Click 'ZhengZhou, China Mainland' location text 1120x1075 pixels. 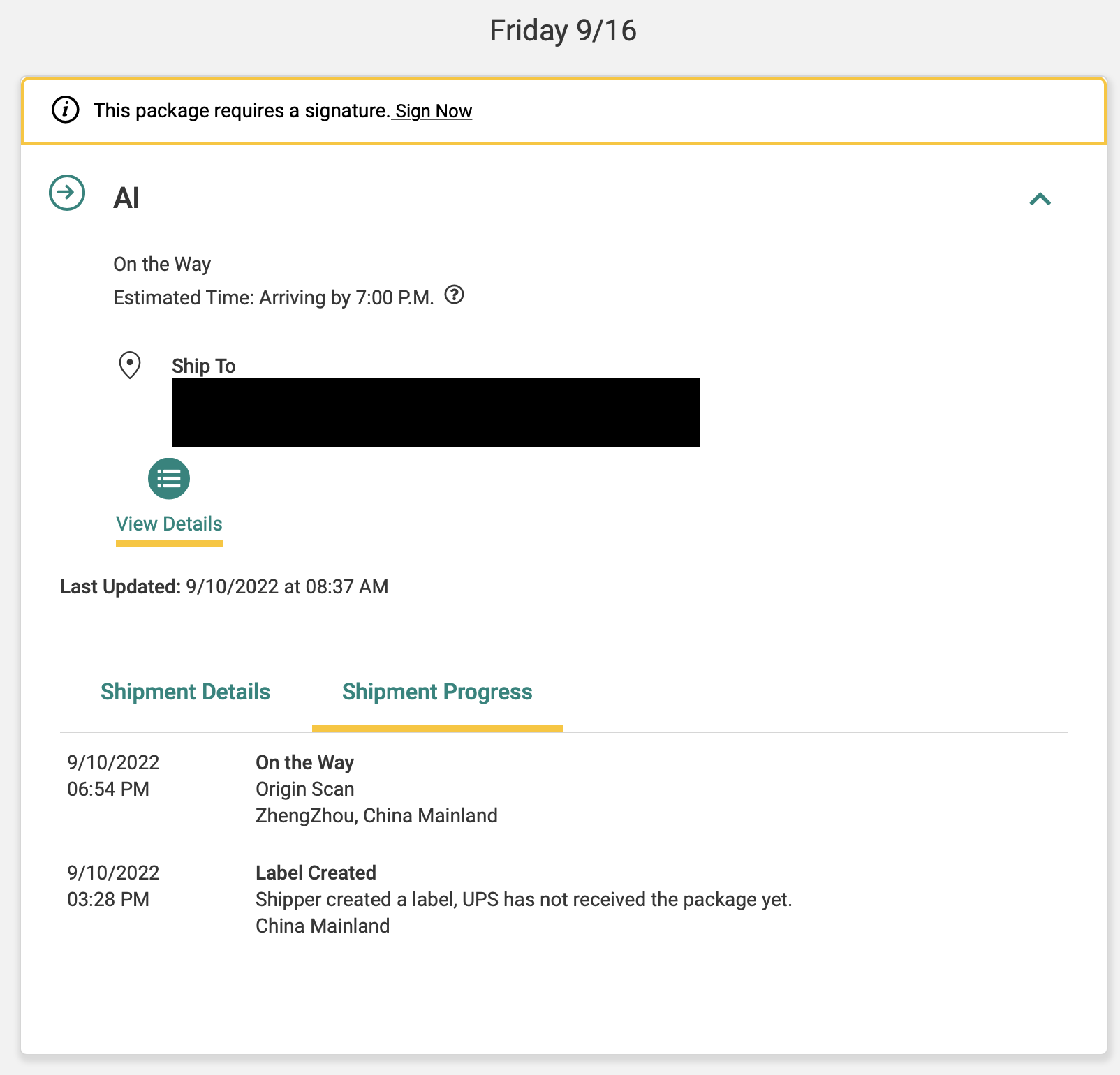click(x=377, y=816)
